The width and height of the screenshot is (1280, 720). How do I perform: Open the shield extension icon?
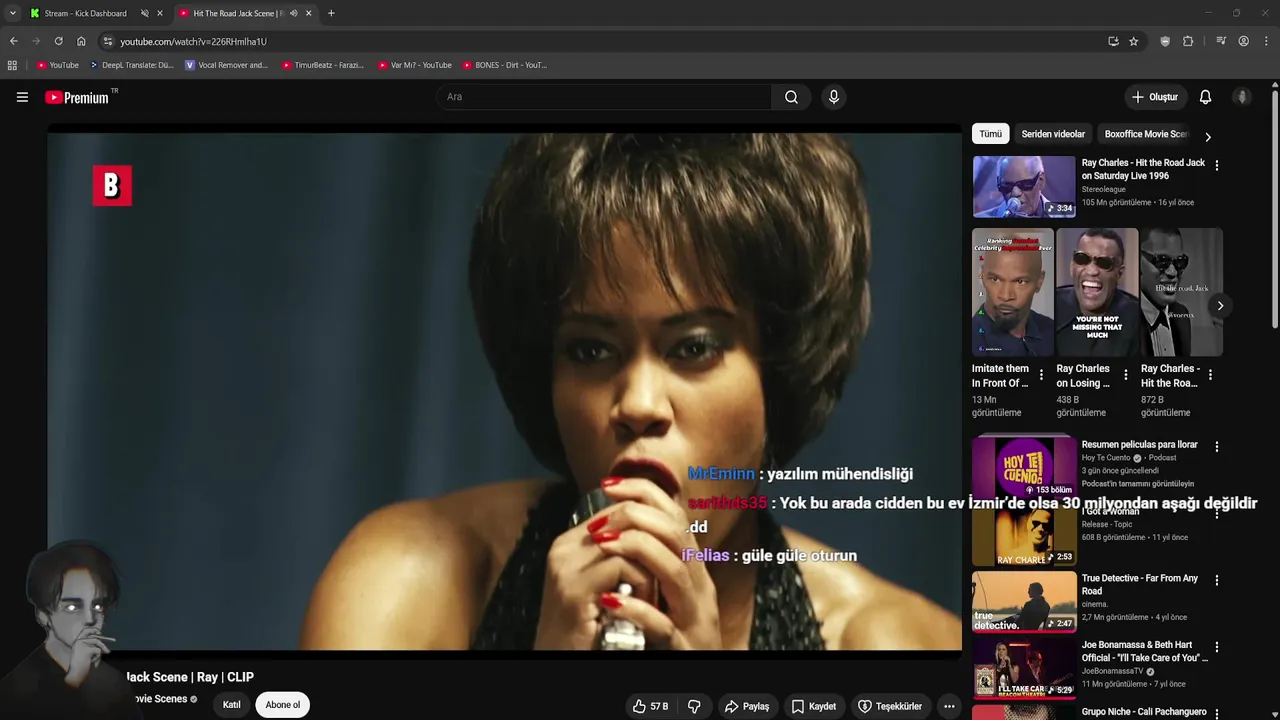click(1165, 41)
